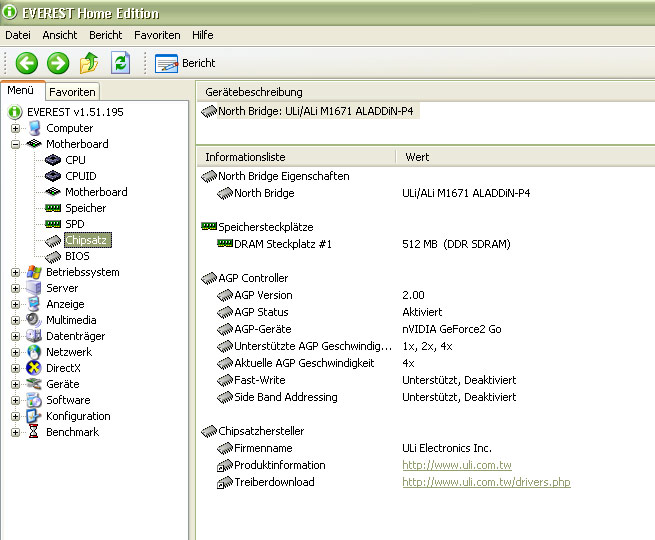The image size is (655, 540).
Task: Click the SPD memory module icon
Action: [x=53, y=224]
